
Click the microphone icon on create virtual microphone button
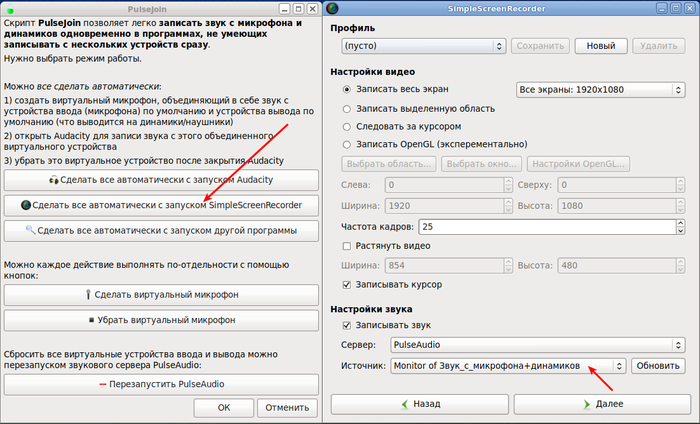coord(88,295)
